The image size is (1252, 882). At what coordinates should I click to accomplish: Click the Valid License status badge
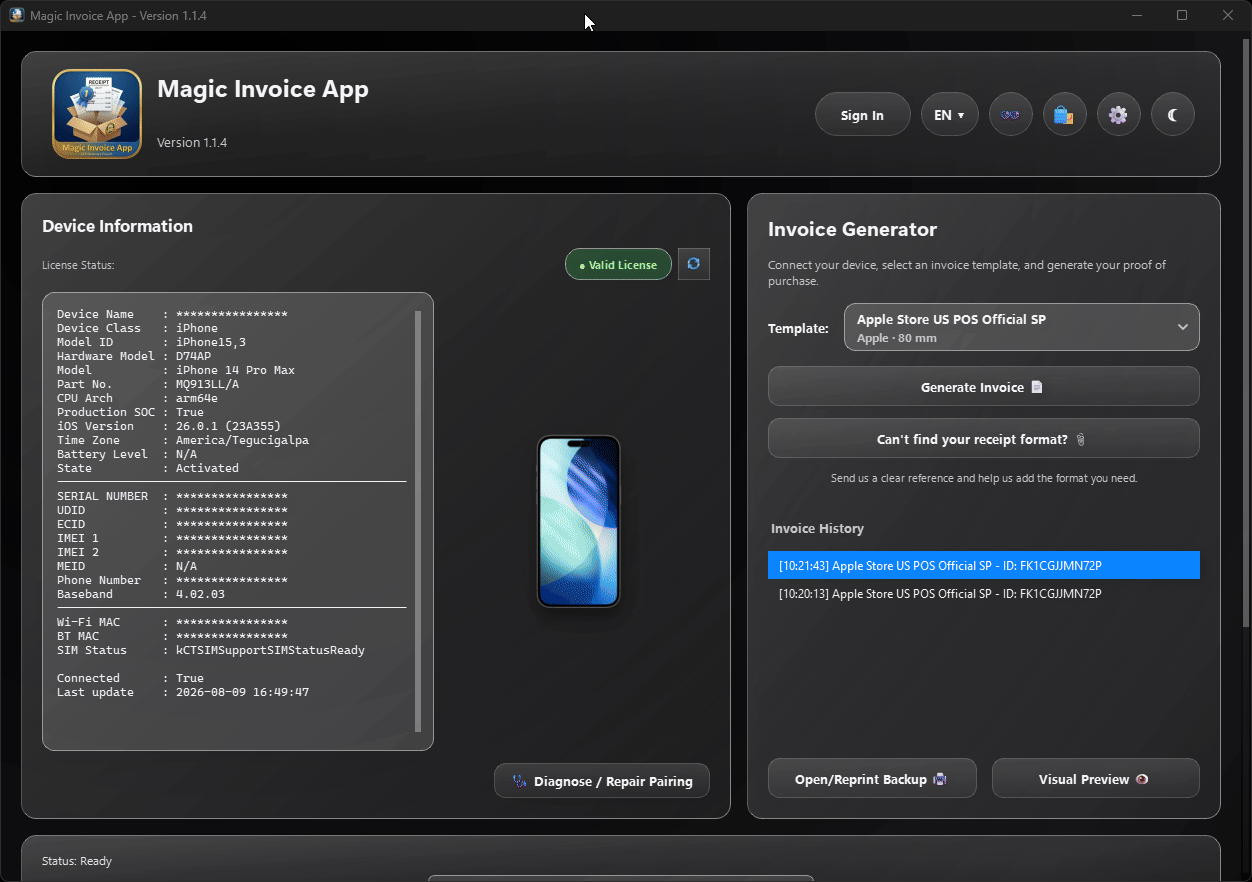[x=618, y=264]
